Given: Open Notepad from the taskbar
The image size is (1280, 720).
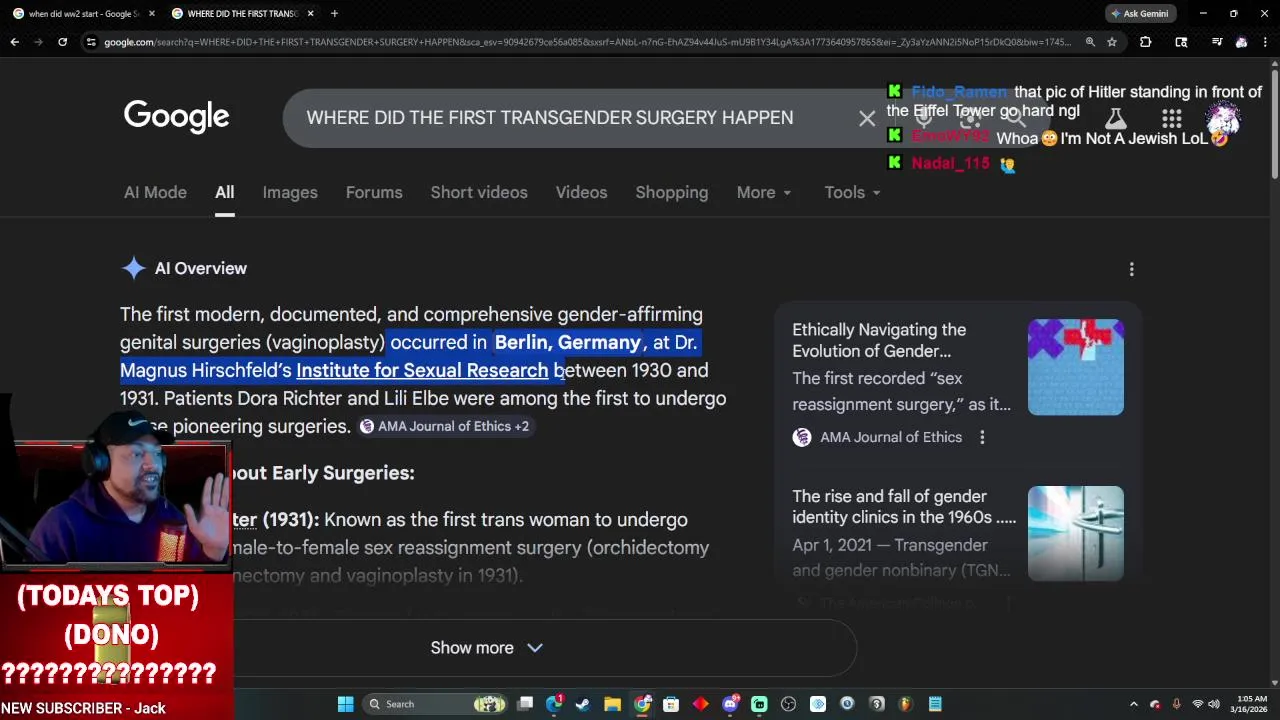Looking at the screenshot, I should tap(935, 704).
